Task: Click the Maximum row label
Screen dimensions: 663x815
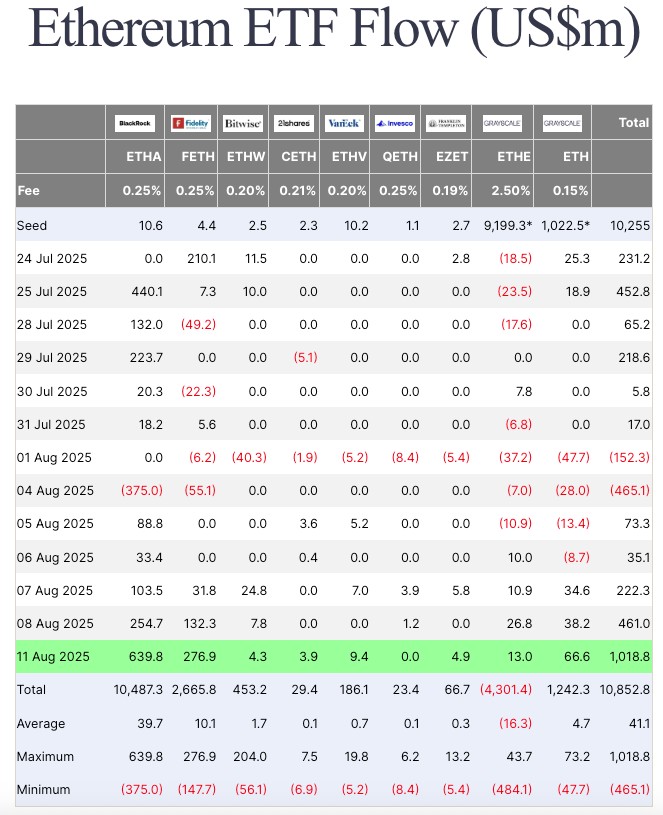Action: pos(45,756)
